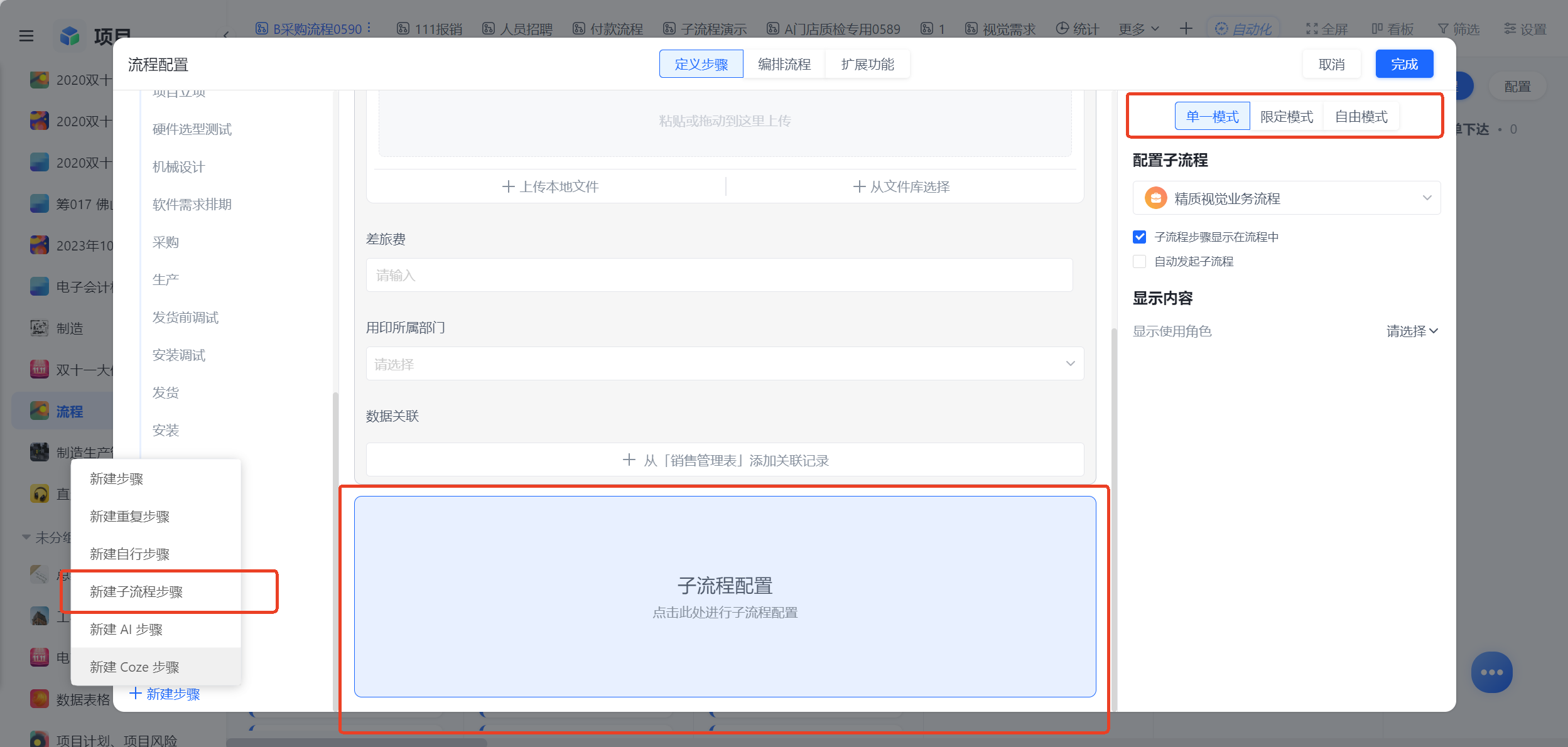The height and width of the screenshot is (747, 1568).
Task: Click the 电子会计 sidebar icon
Action: click(40, 287)
